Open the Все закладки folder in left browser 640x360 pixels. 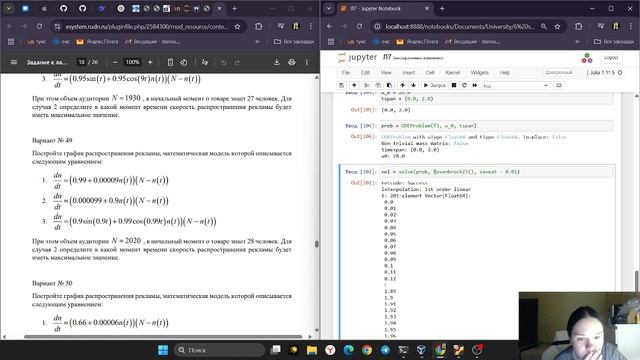(x=293, y=42)
